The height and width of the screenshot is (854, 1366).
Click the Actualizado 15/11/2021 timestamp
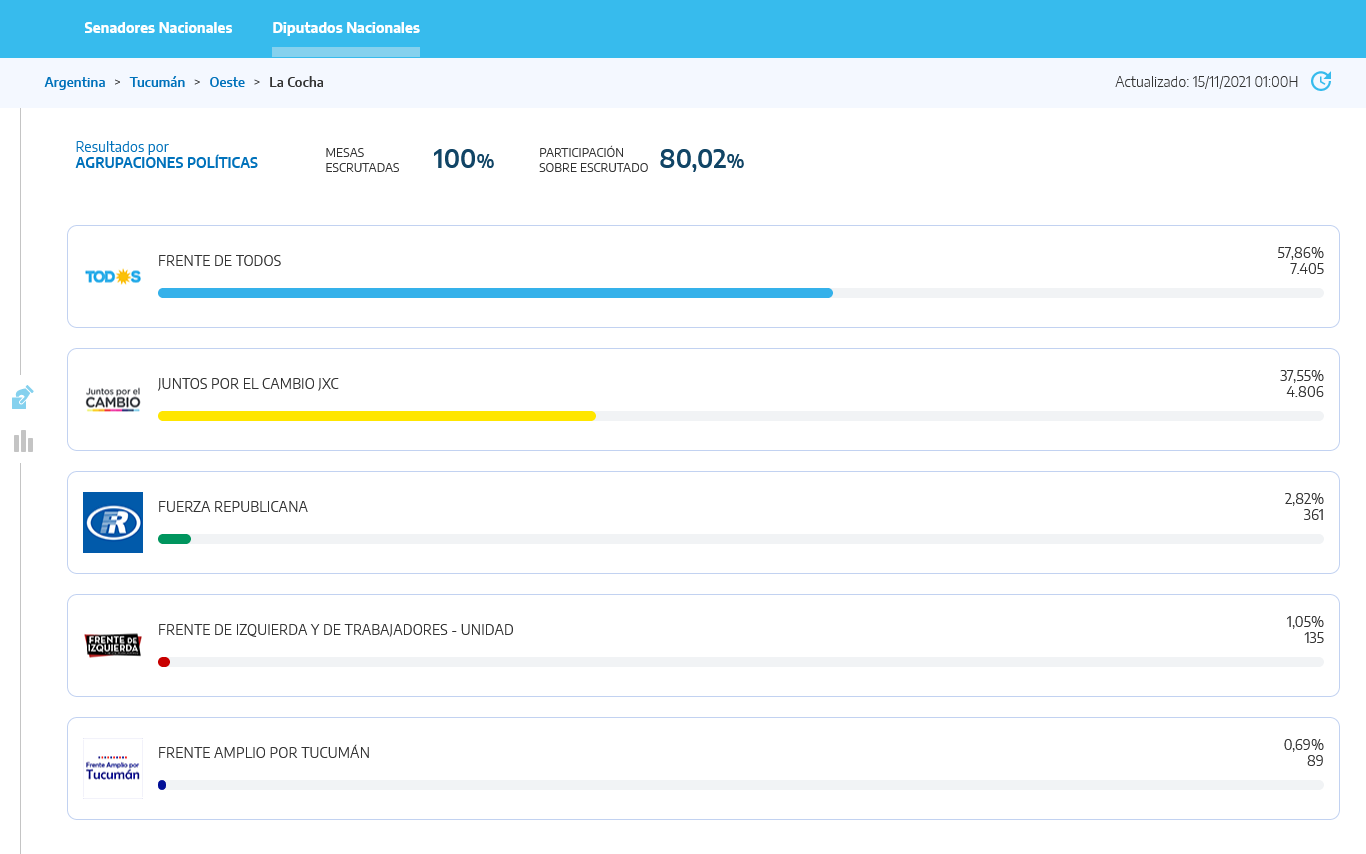pos(1207,82)
